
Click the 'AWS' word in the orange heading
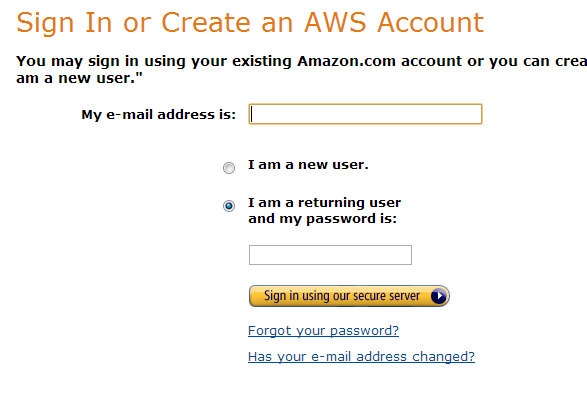click(x=335, y=22)
